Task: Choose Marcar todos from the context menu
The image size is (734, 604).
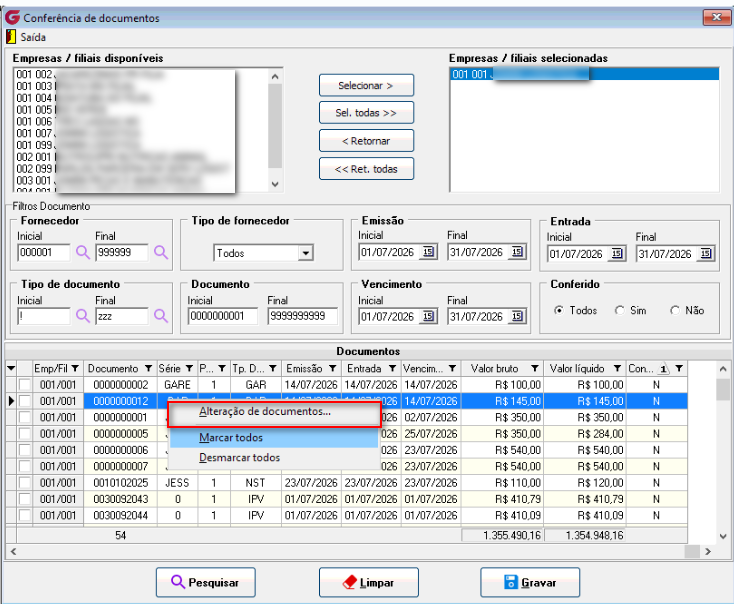Action: click(274, 438)
